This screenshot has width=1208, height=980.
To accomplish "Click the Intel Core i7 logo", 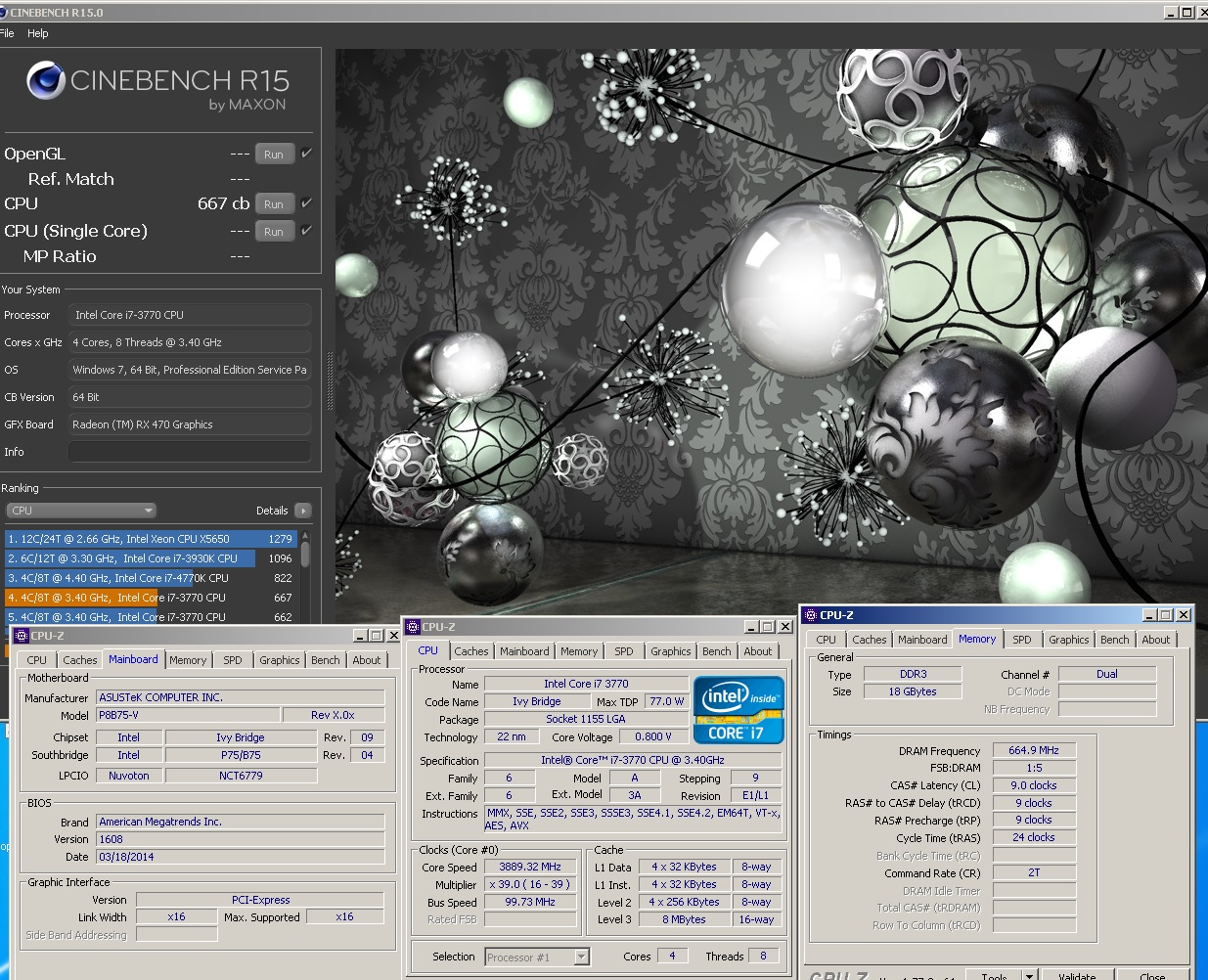I will (738, 710).
